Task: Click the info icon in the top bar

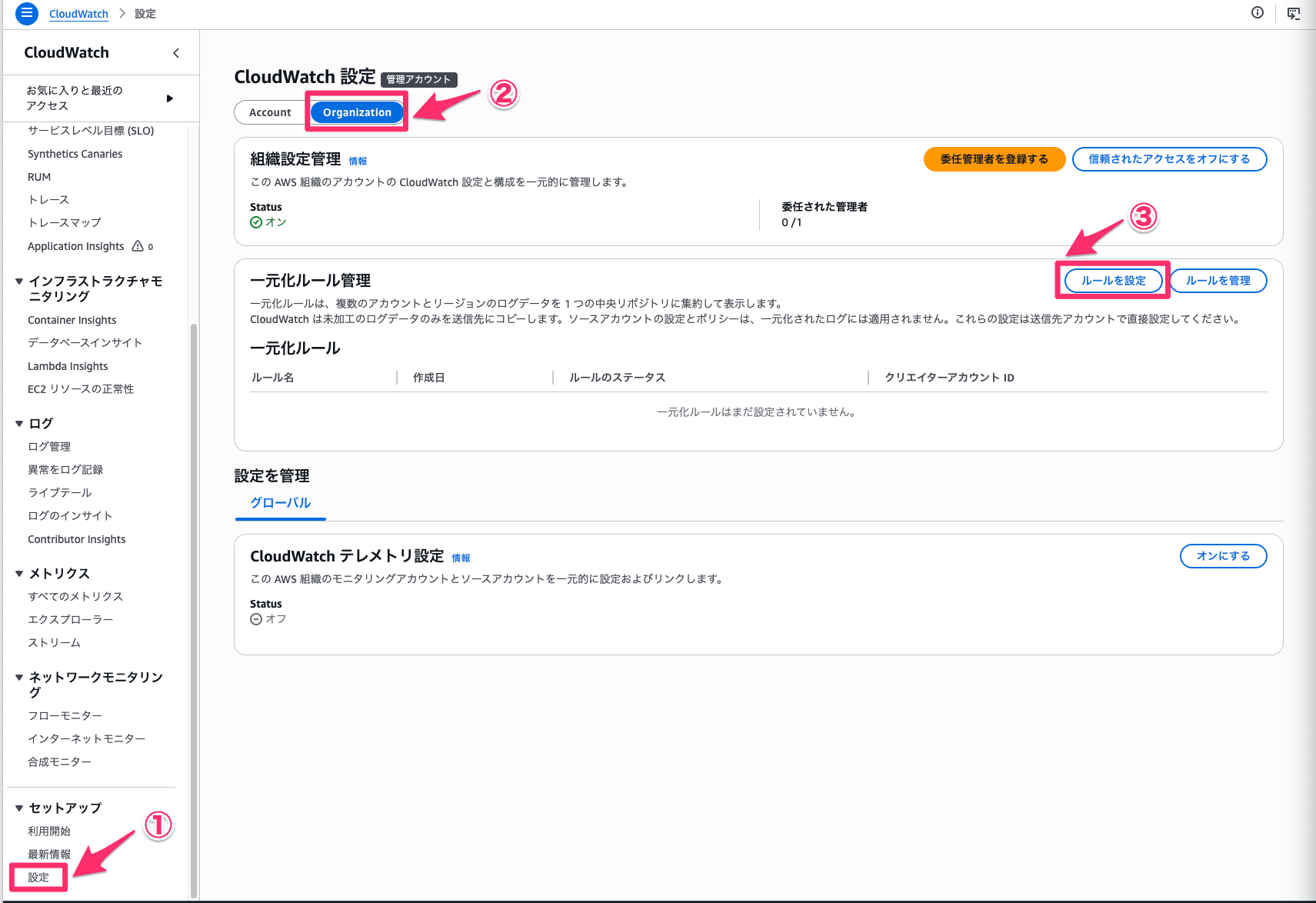Action: (x=1257, y=13)
